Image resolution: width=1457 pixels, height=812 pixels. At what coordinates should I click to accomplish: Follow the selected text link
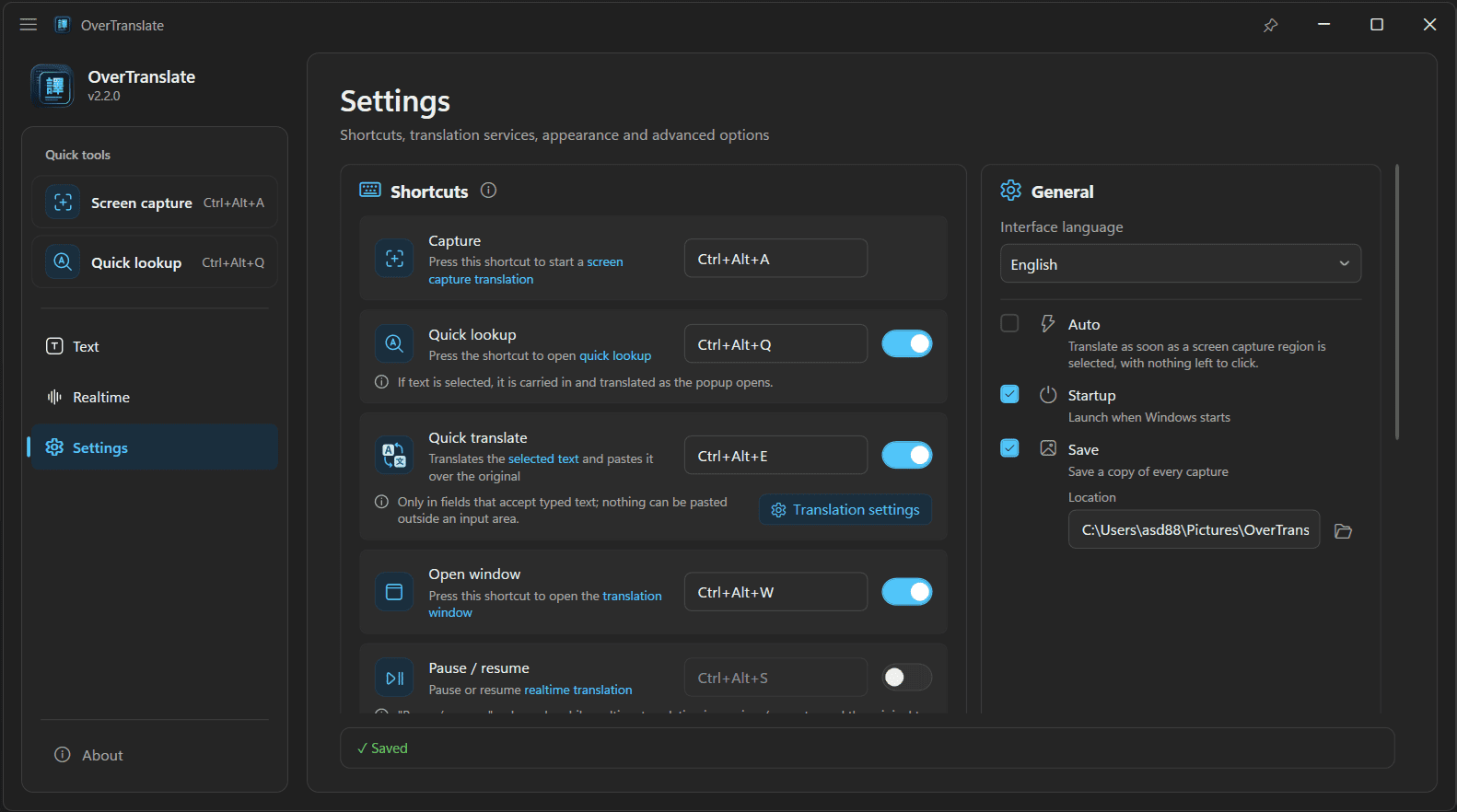[x=543, y=458]
